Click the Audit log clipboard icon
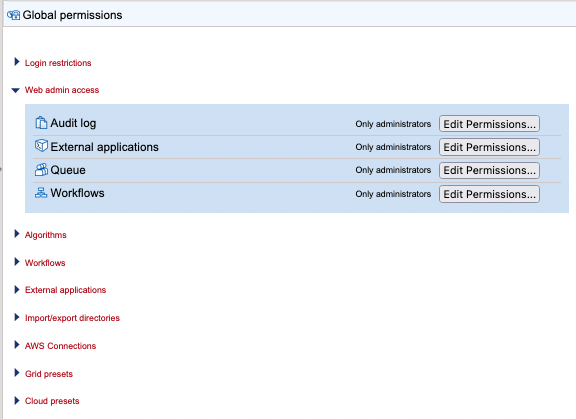This screenshot has width=576, height=419. 41,123
